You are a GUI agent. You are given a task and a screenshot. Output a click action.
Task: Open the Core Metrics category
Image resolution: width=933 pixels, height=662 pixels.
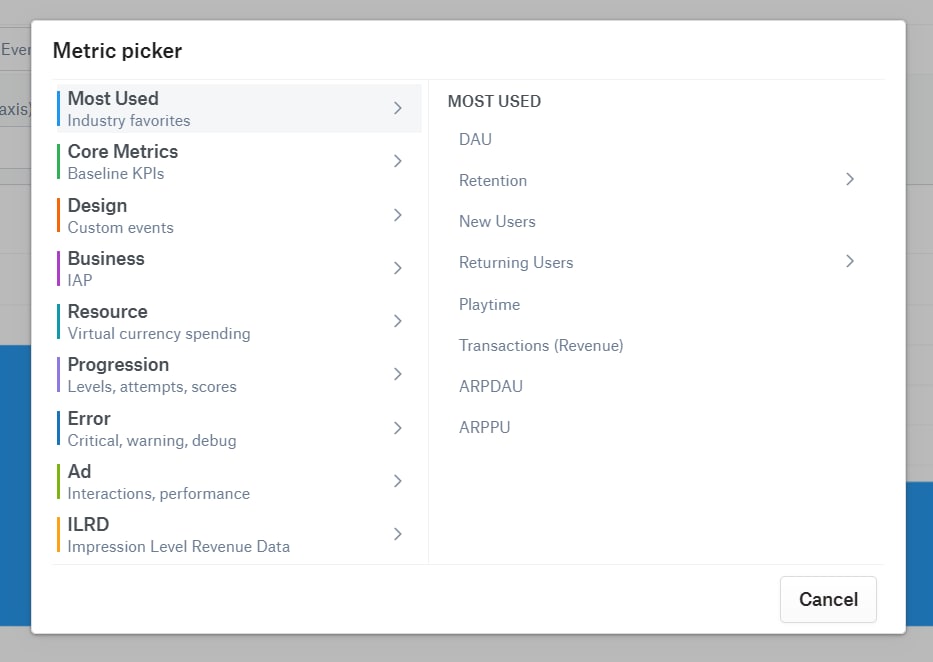click(x=239, y=161)
